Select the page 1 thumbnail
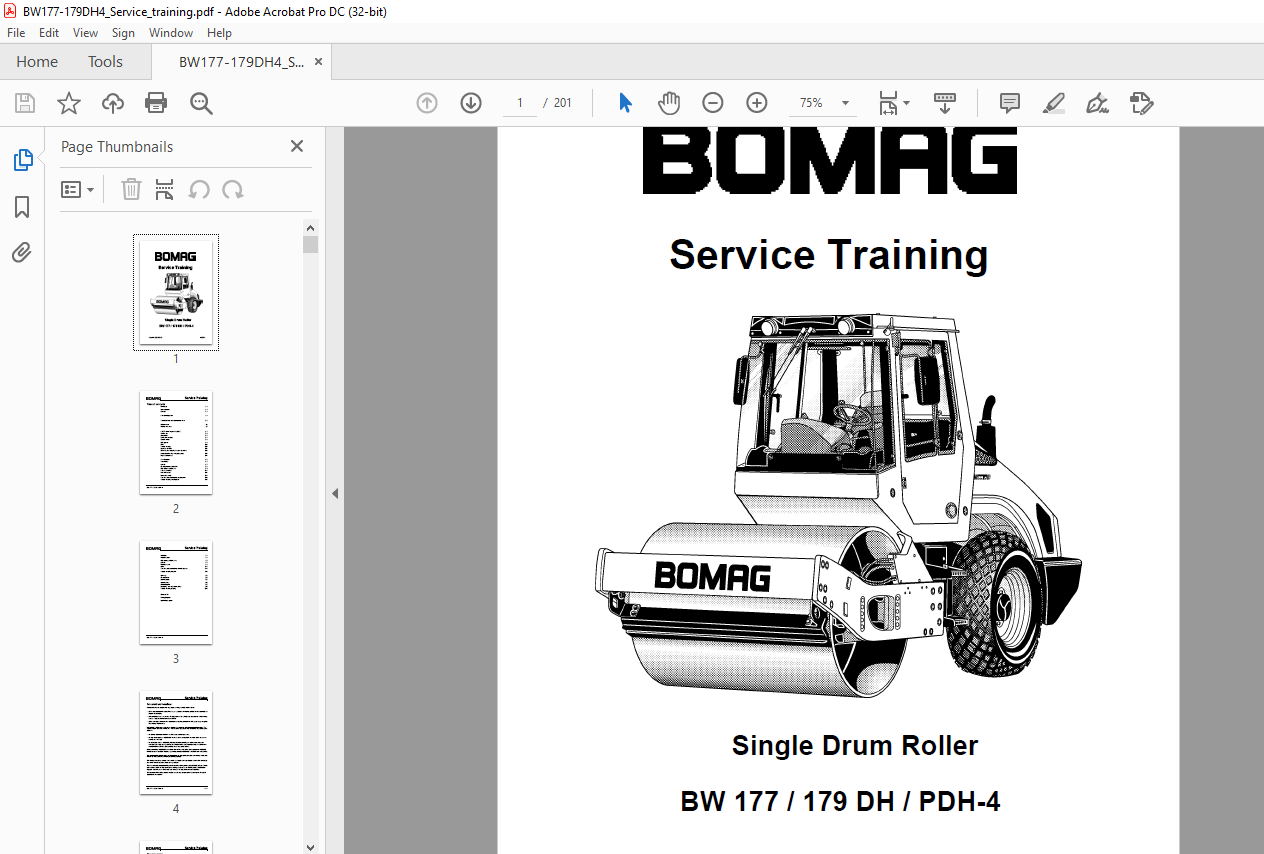This screenshot has width=1264, height=854. [176, 292]
